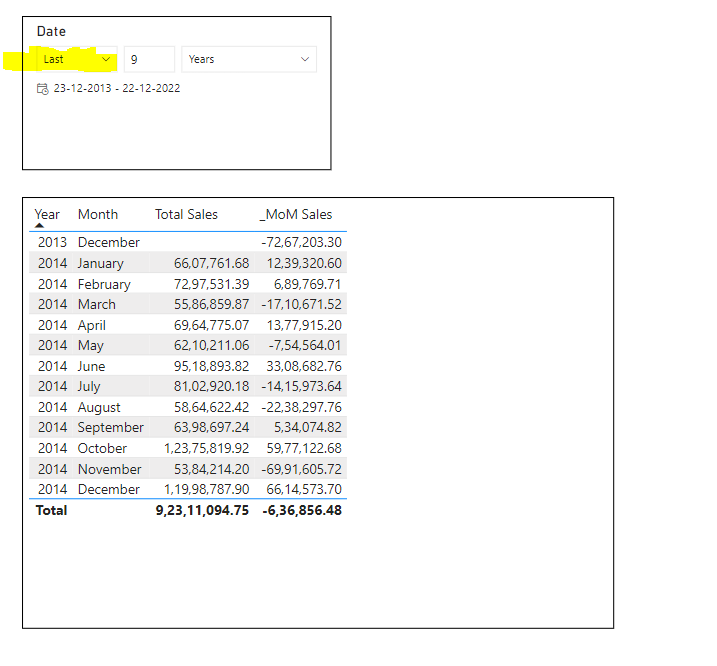This screenshot has height=666, width=717.
Task: Select October total sales 1,23,75,819.92
Action: click(x=207, y=449)
